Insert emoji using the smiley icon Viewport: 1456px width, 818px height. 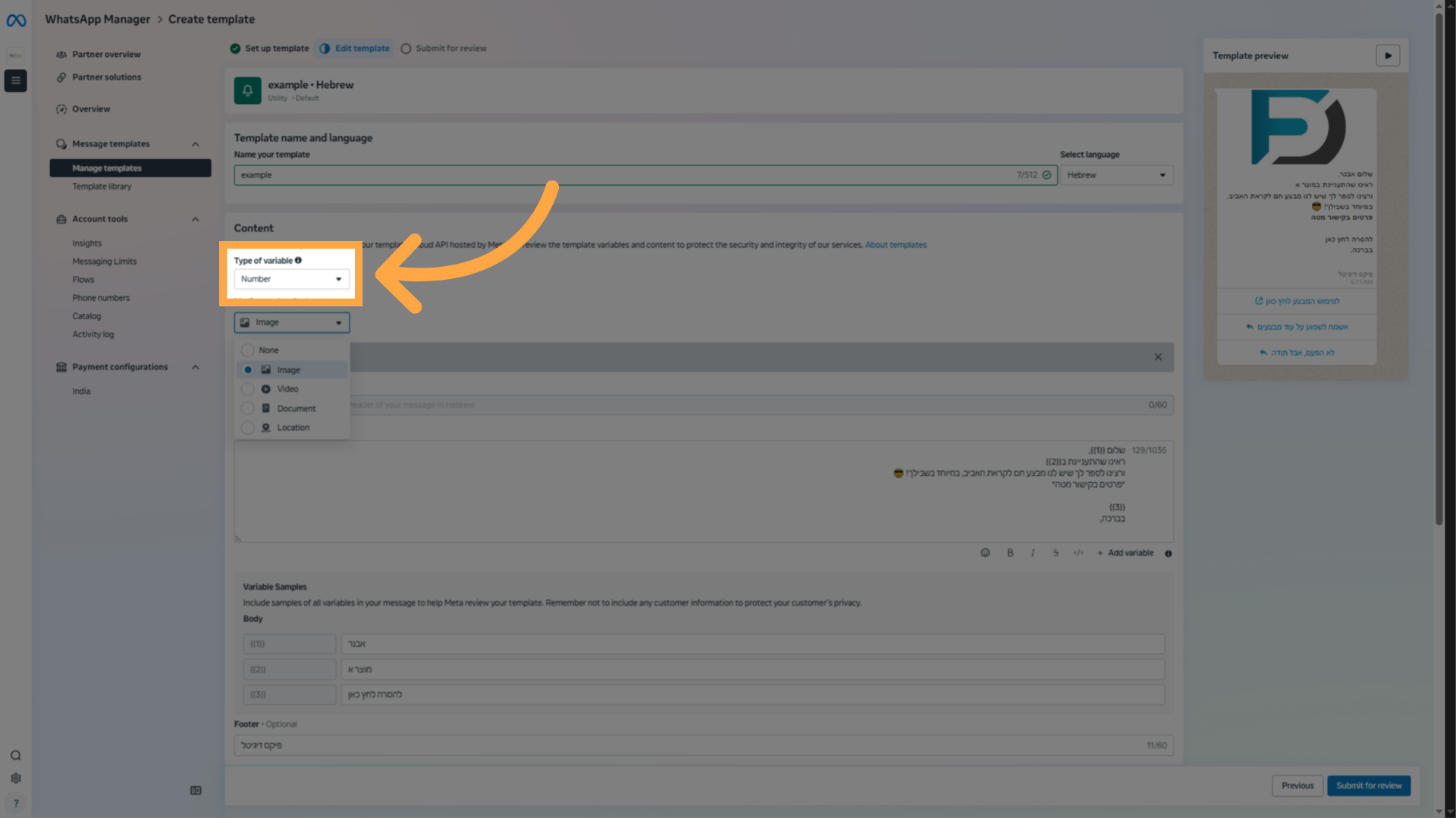click(x=985, y=553)
